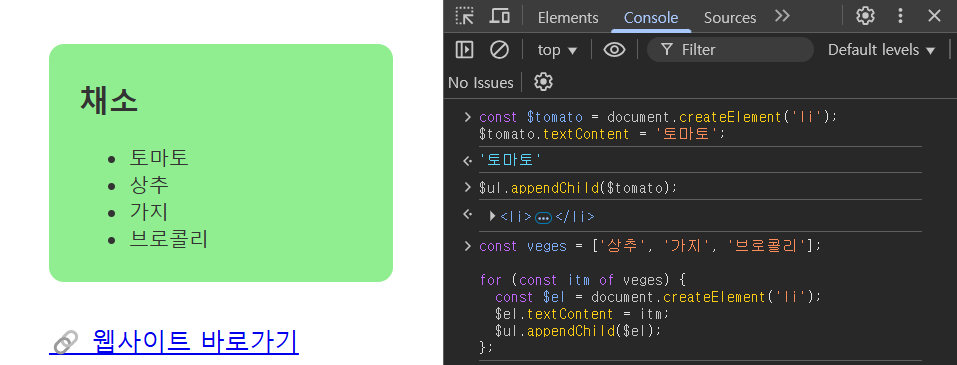
Task: Select the 가지 list item
Action: pyautogui.click(x=149, y=211)
